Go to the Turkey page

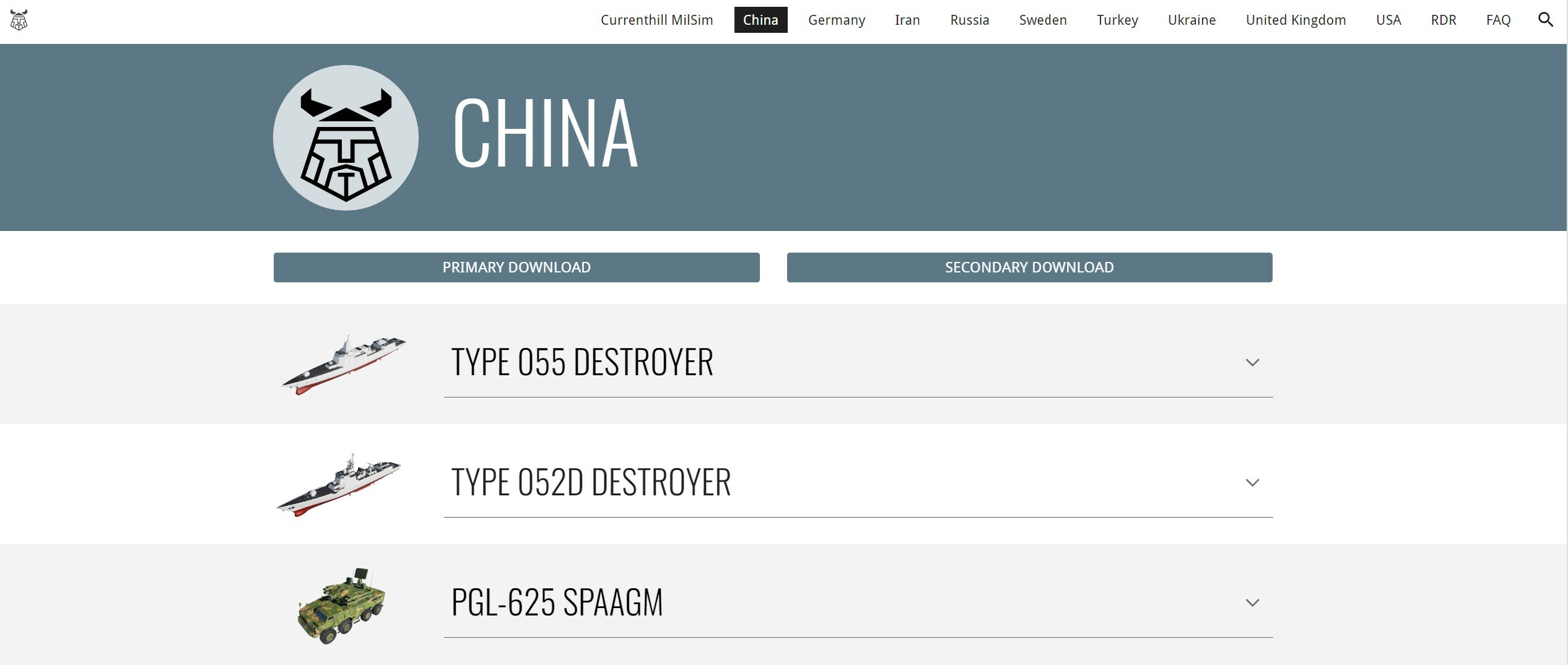[x=1117, y=20]
